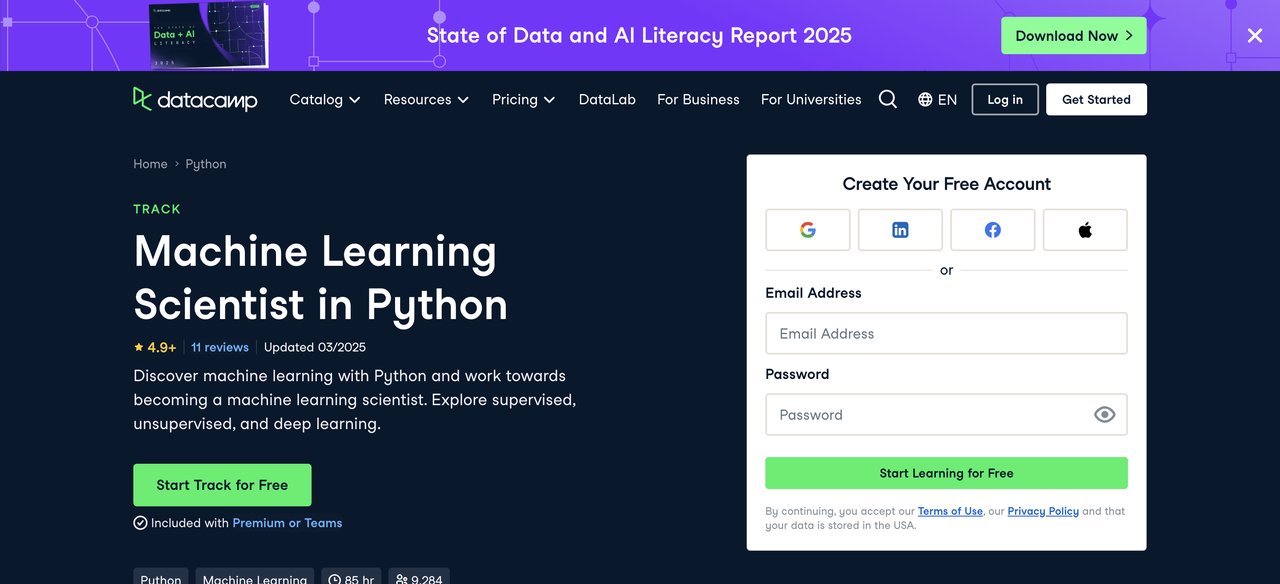Open the Python breadcrumb link
The image size is (1280, 584).
(x=206, y=164)
